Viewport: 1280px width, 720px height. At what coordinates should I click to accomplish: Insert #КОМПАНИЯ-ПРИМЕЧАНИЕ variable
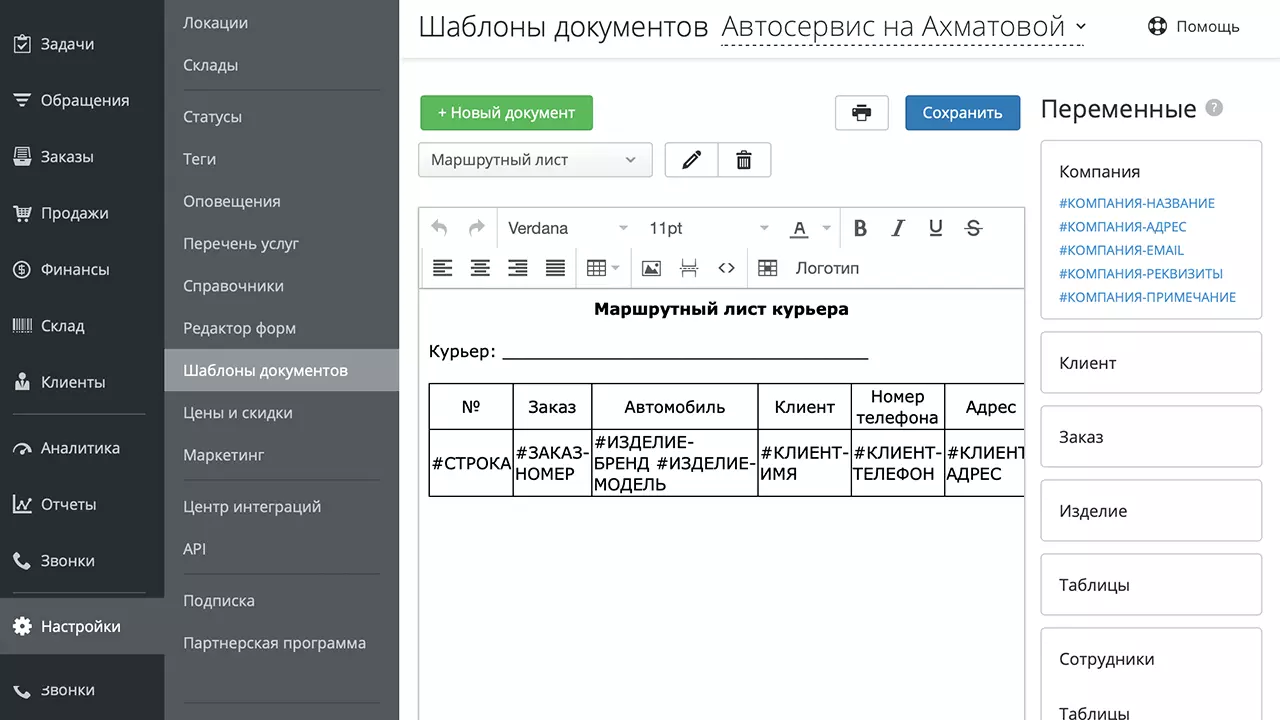1147,297
